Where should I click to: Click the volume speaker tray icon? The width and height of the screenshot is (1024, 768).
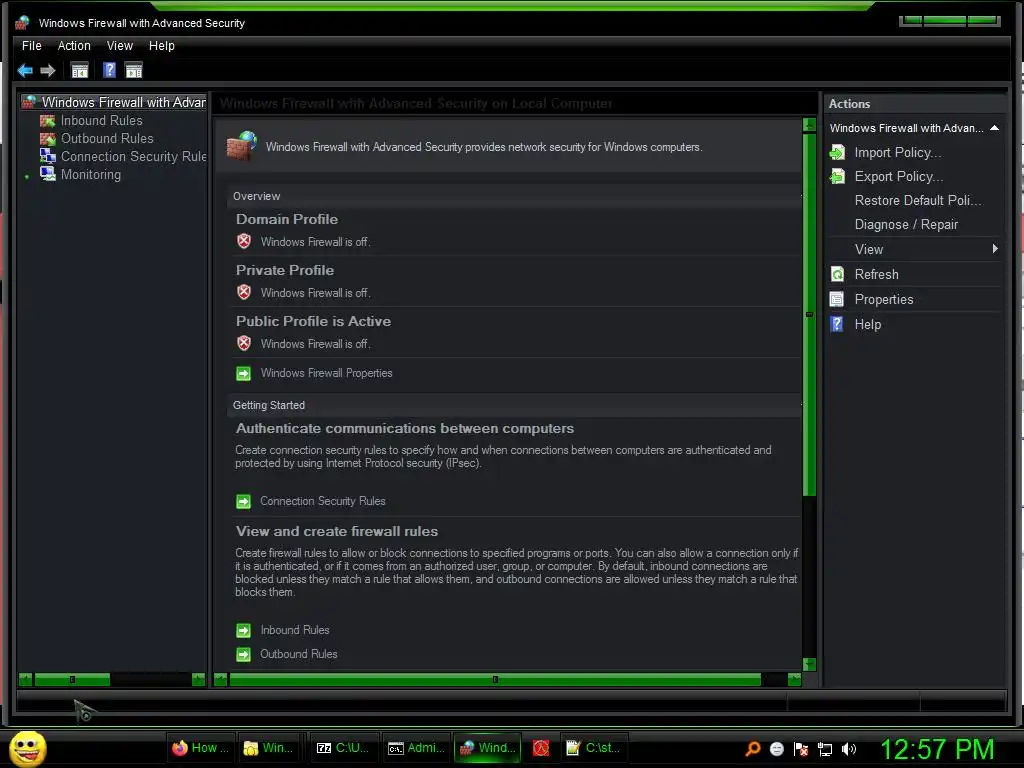(x=848, y=749)
